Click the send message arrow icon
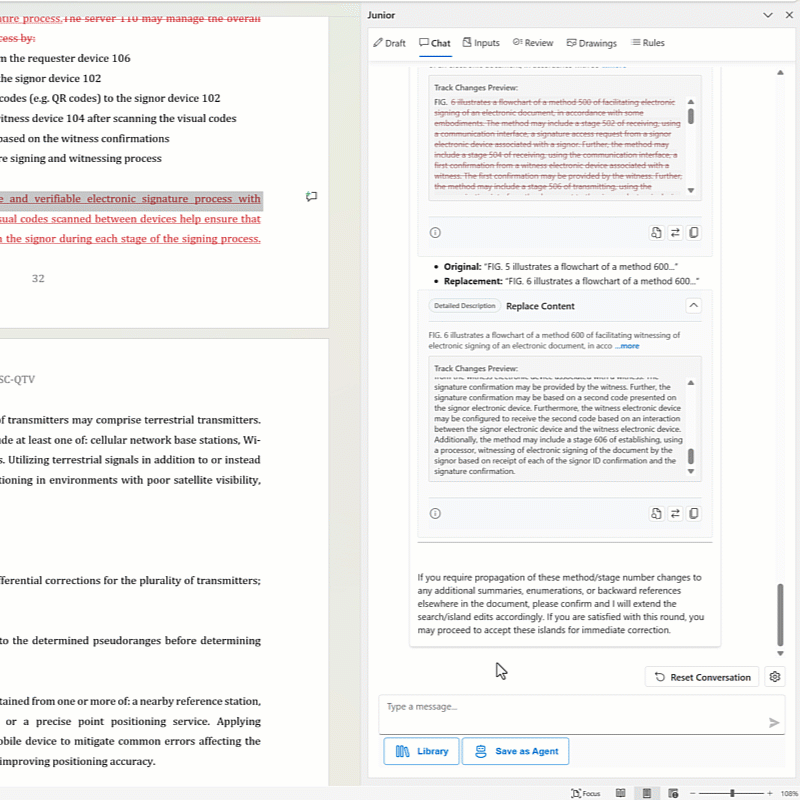800x800 pixels. 773,722
